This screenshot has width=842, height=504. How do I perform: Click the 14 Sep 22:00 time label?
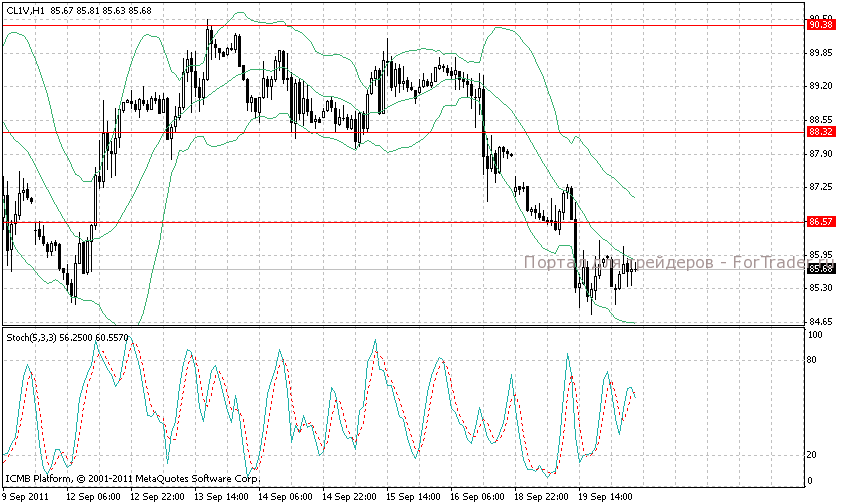[x=350, y=497]
